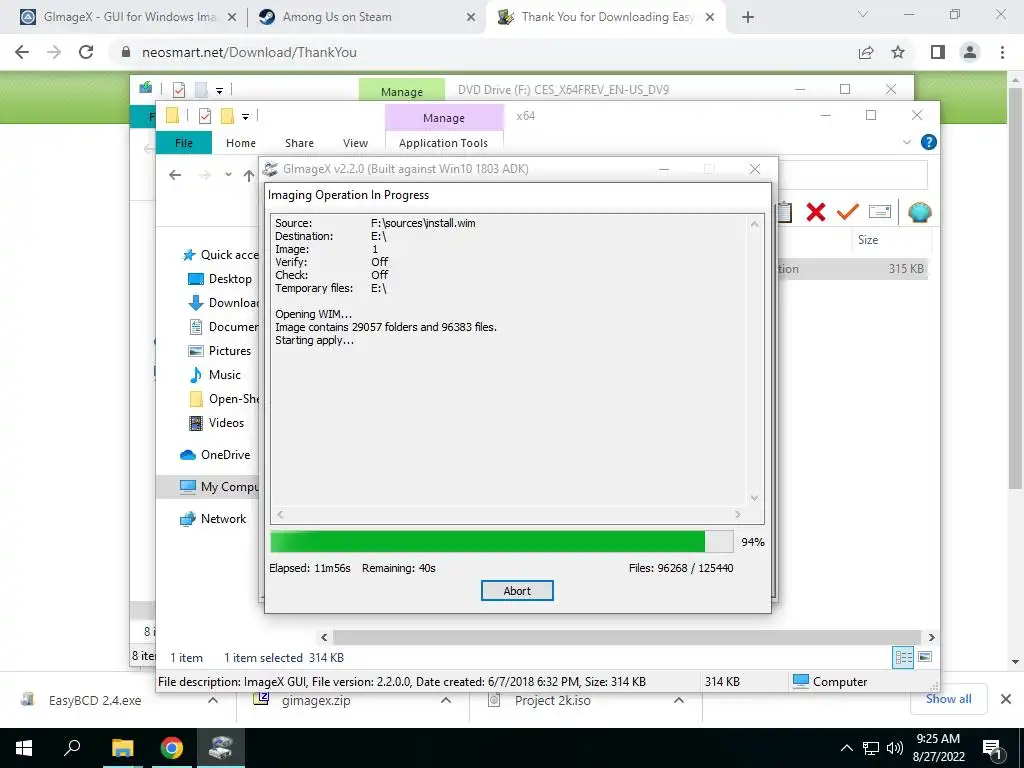Show hidden system tray icons

pyautogui.click(x=846, y=748)
